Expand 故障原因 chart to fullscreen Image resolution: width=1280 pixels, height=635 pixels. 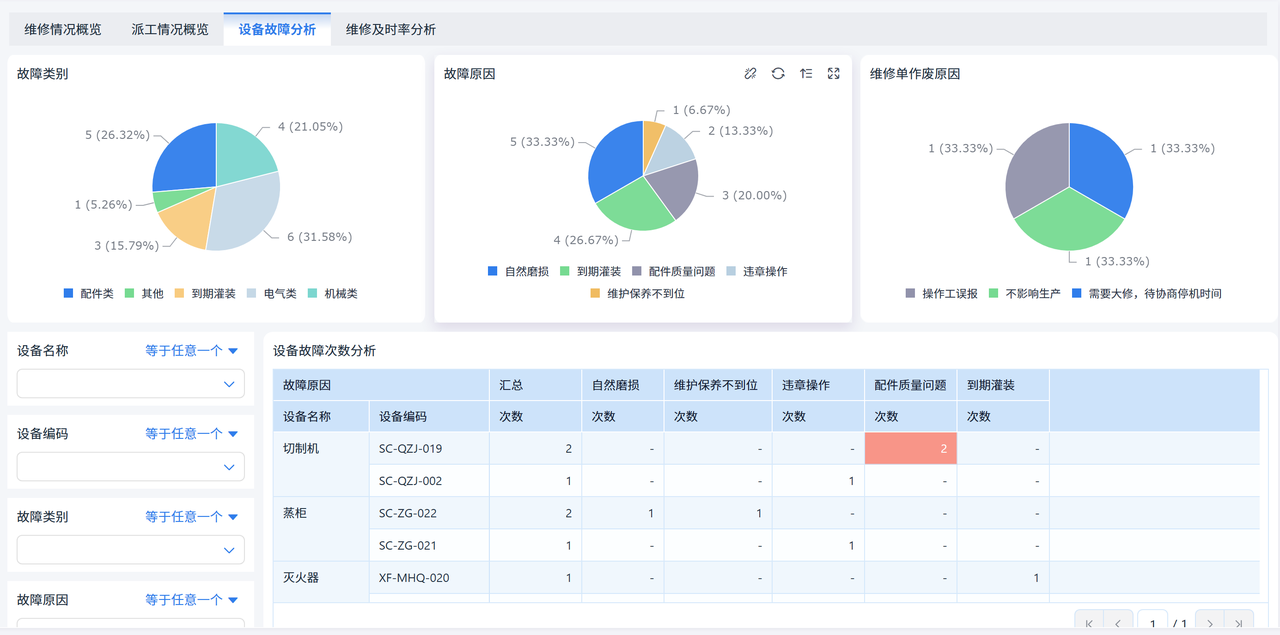[x=834, y=73]
